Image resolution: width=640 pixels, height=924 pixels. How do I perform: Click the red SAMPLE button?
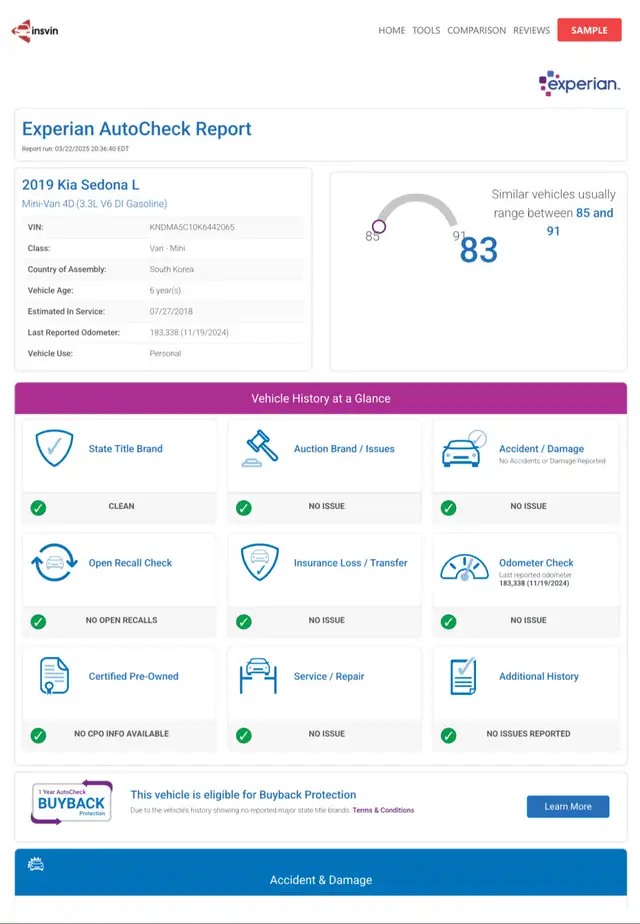[x=589, y=30]
